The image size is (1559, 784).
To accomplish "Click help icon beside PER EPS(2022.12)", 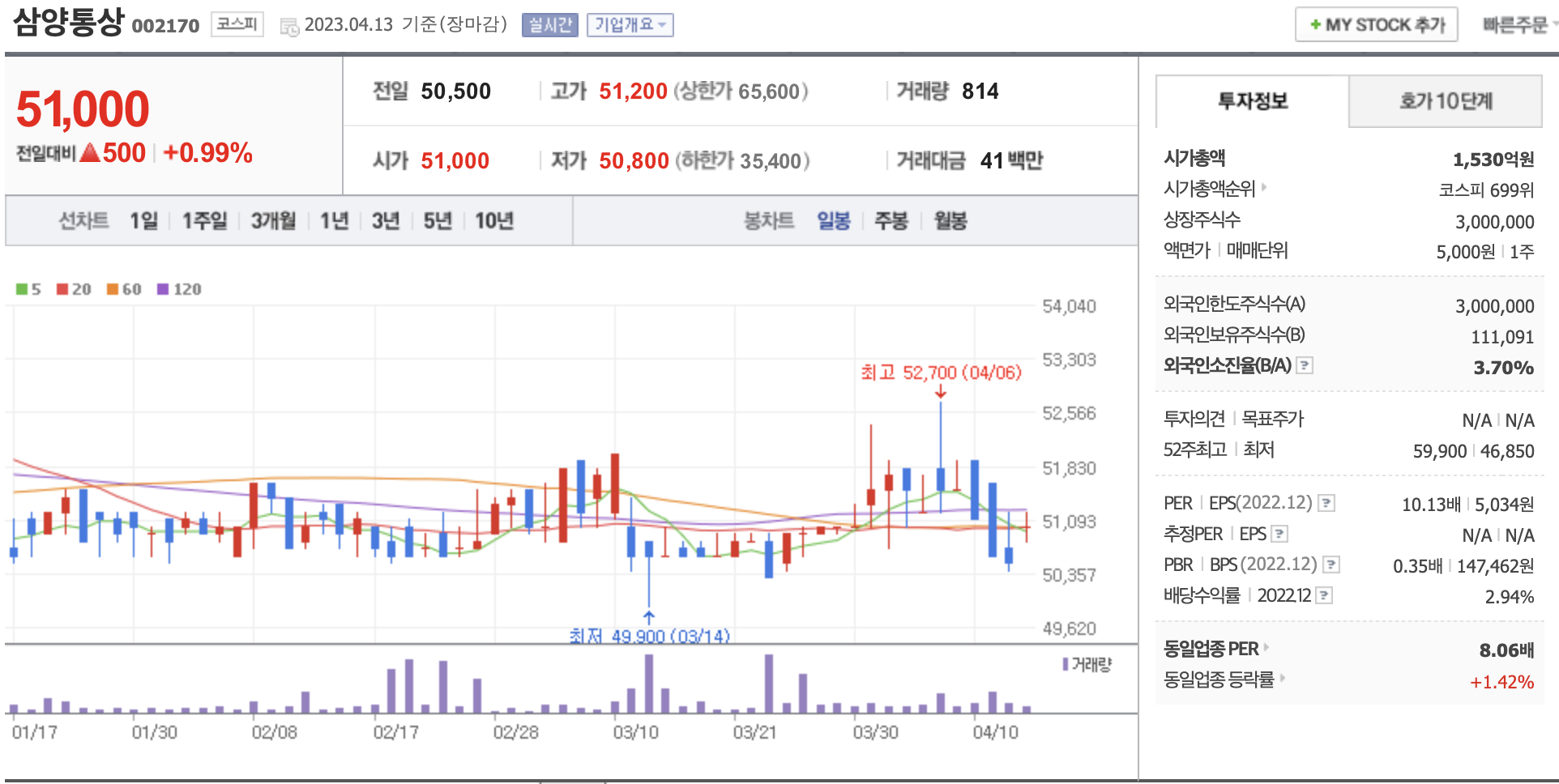I will tap(1326, 504).
